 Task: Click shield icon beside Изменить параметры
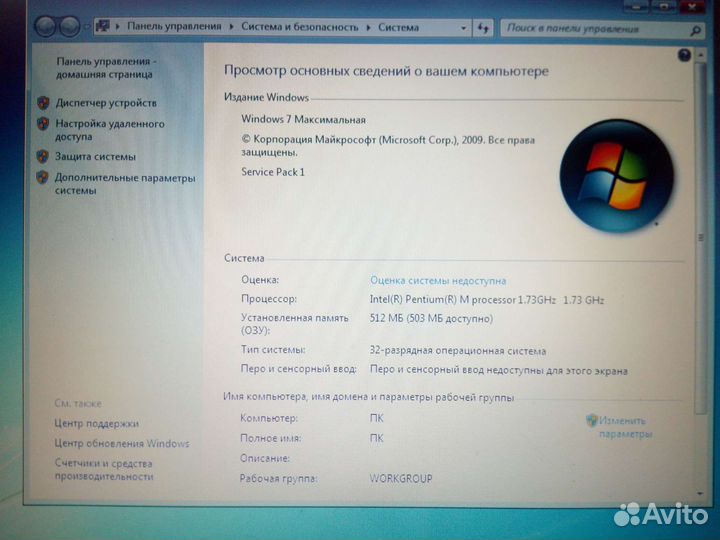[592, 420]
